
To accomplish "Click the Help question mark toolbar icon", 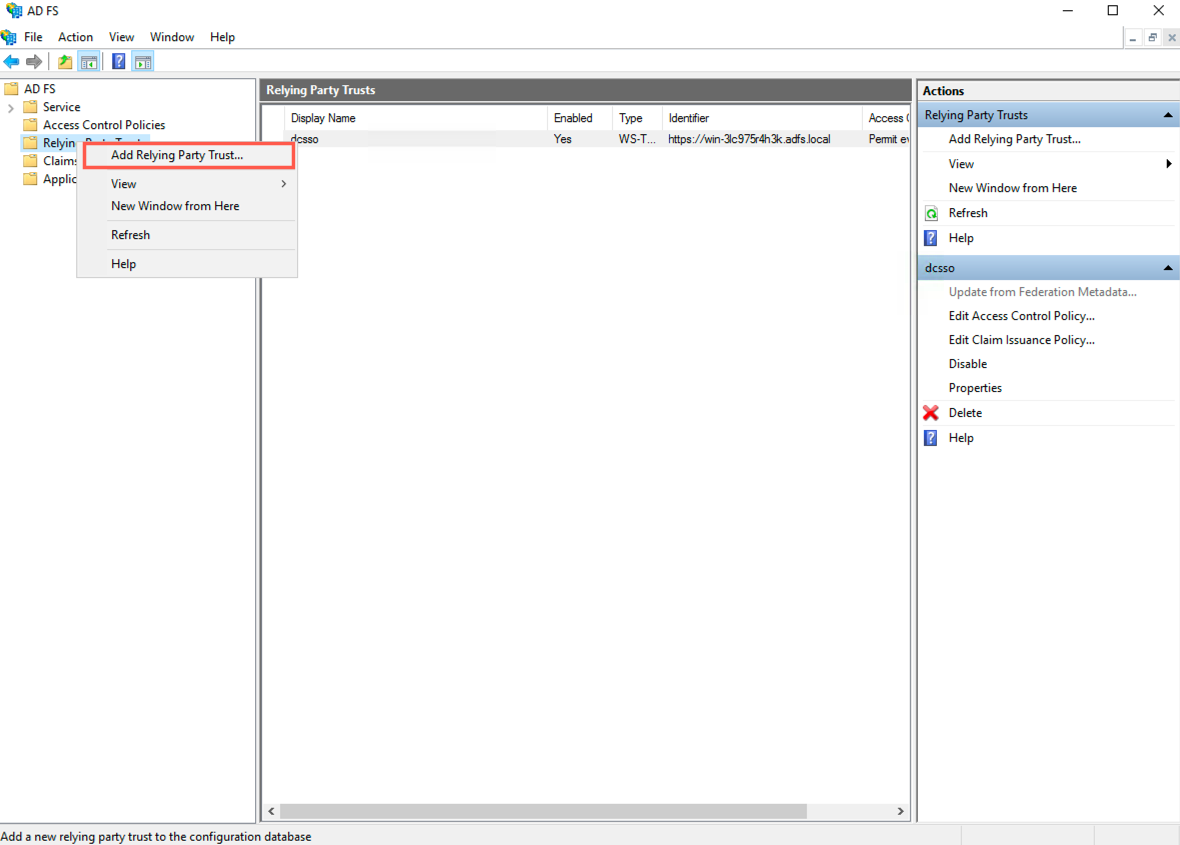I will 117,61.
